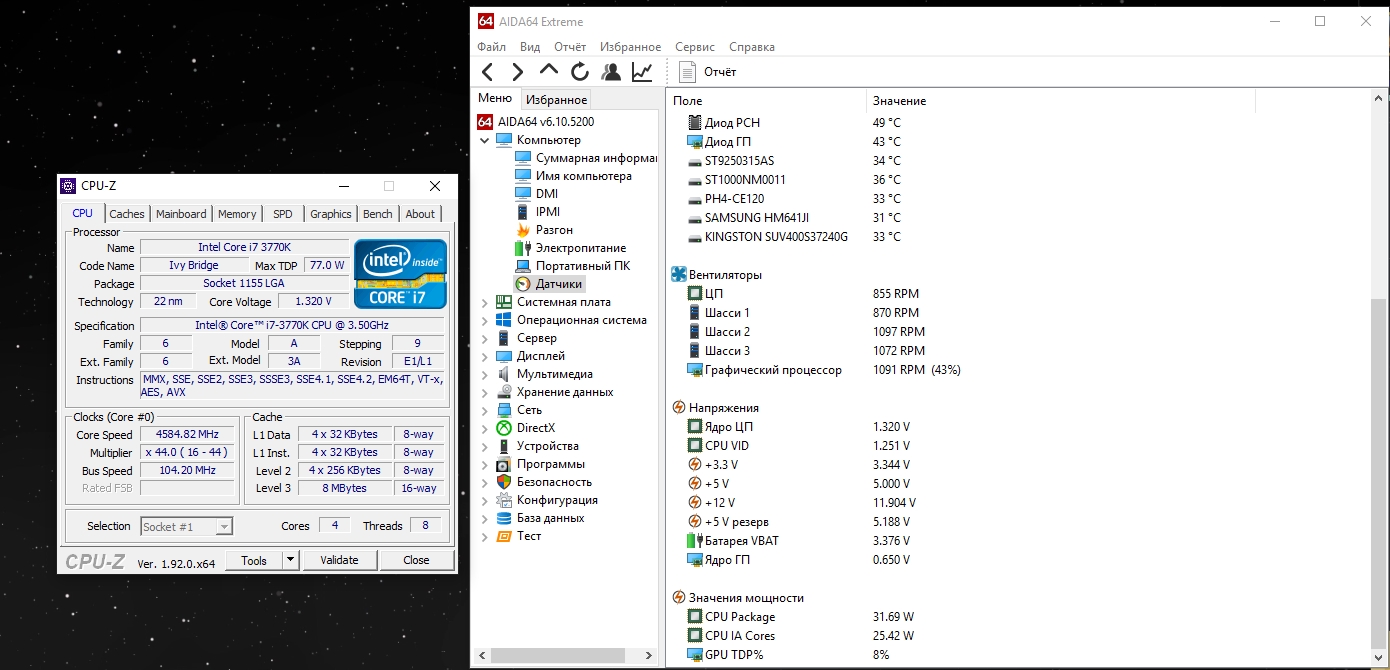Click the Отчёт report toolbar button
Screen dimensions: 1390x670
tap(707, 72)
